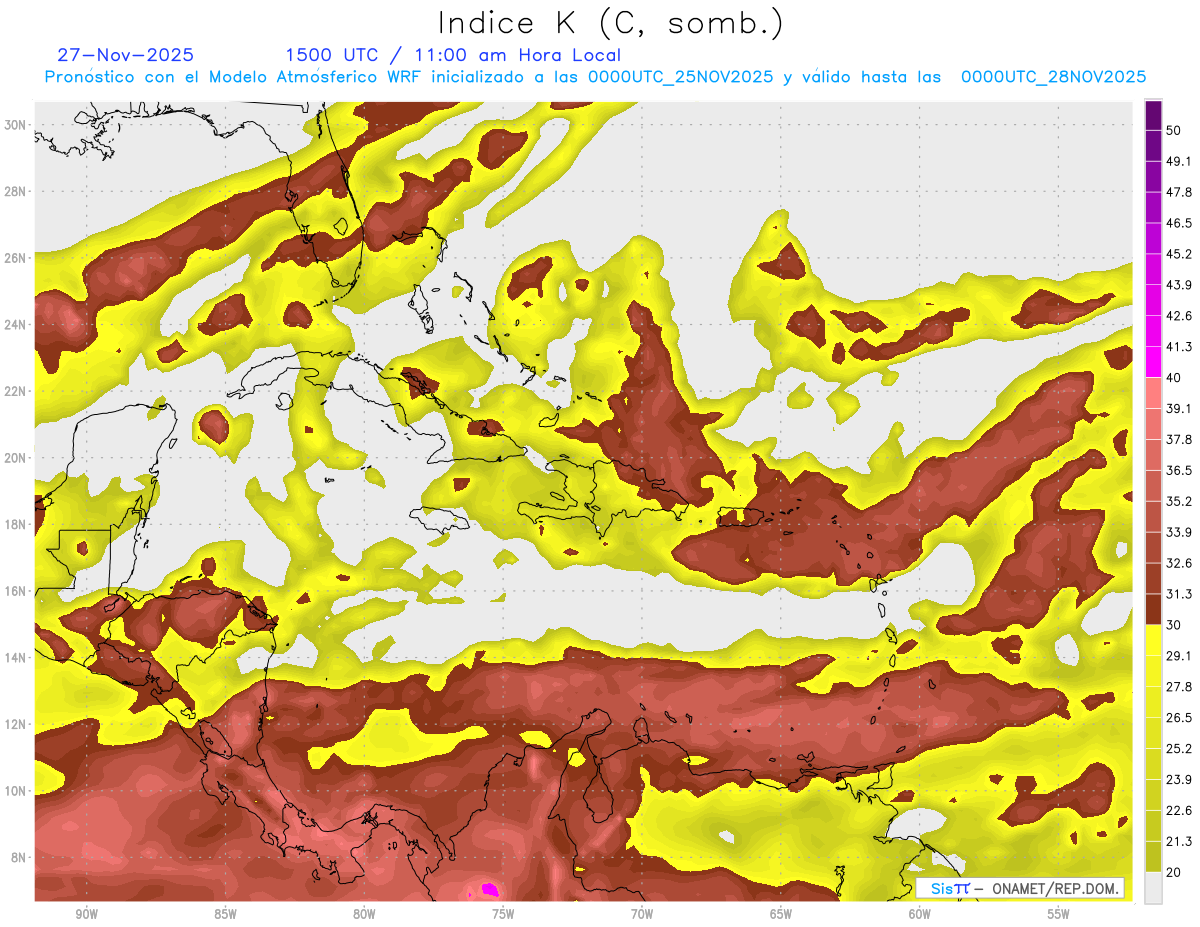1200x927 pixels.
Task: Click the colorbar value '35.2'
Action: click(x=1179, y=501)
